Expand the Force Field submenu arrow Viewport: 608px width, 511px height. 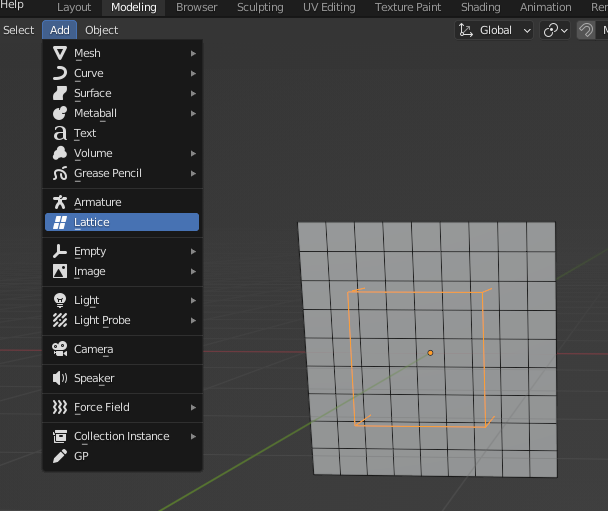[193, 407]
